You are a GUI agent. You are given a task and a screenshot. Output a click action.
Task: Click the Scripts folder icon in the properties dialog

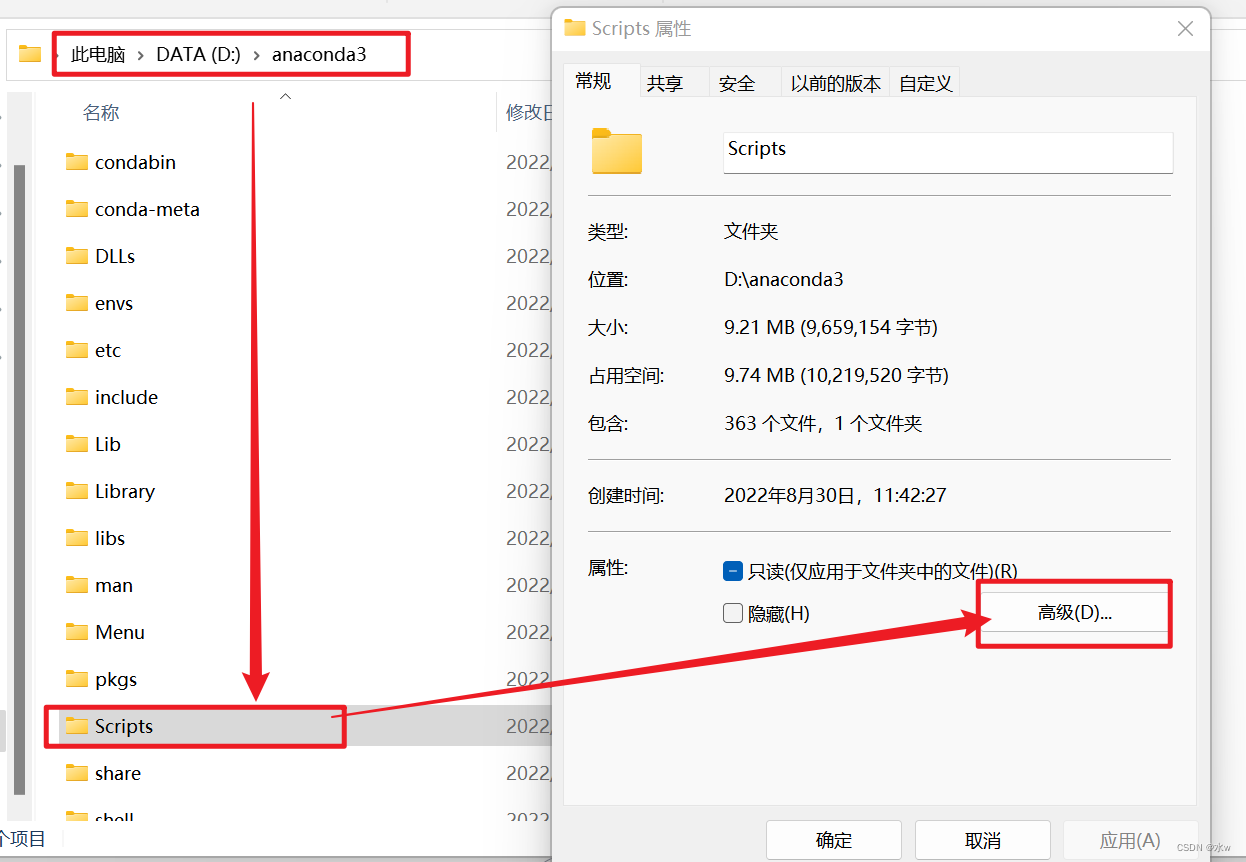(x=616, y=152)
